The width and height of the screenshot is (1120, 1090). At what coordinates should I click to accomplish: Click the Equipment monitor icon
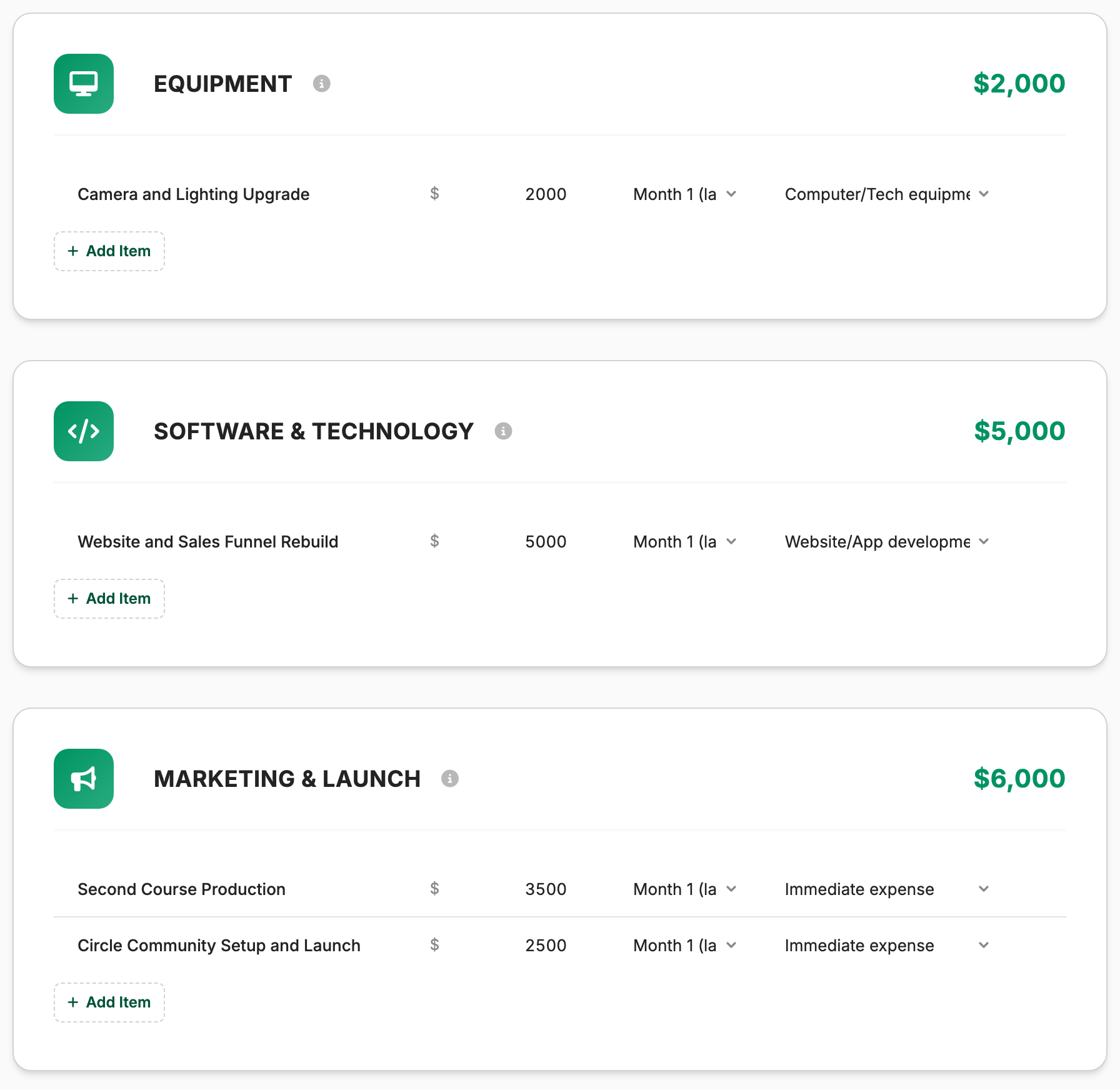pos(84,84)
